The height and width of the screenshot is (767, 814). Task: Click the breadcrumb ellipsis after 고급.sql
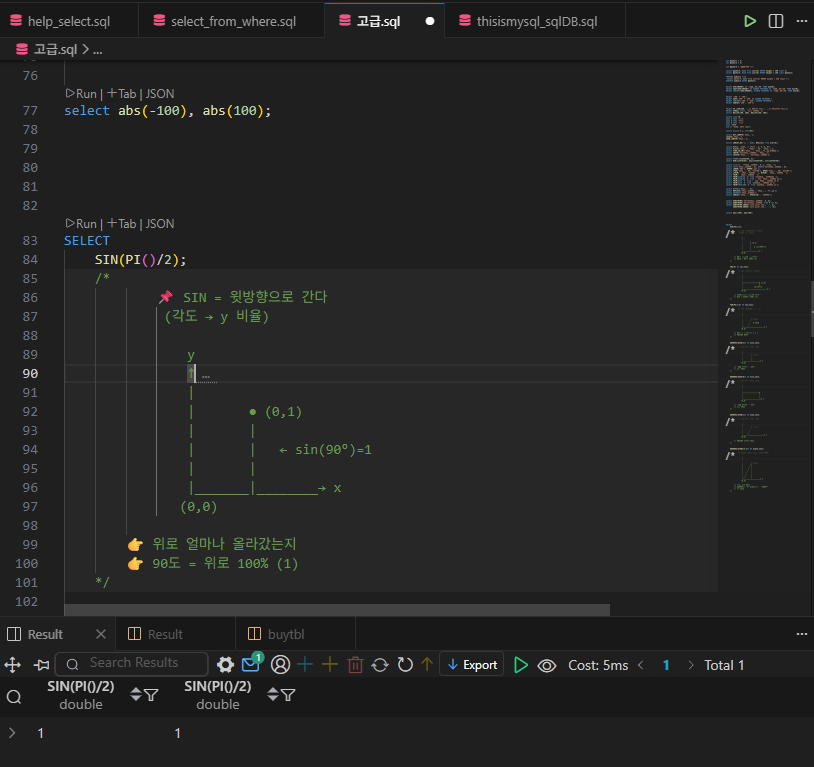tap(98, 50)
